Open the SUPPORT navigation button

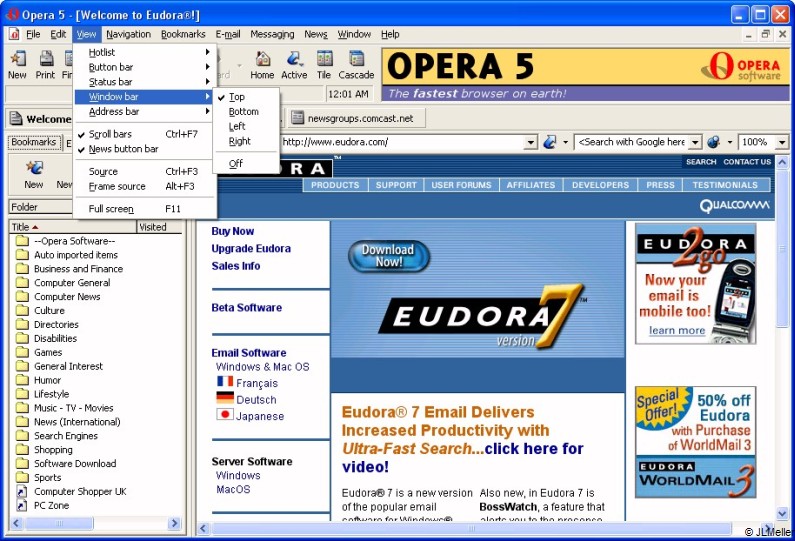(x=396, y=185)
